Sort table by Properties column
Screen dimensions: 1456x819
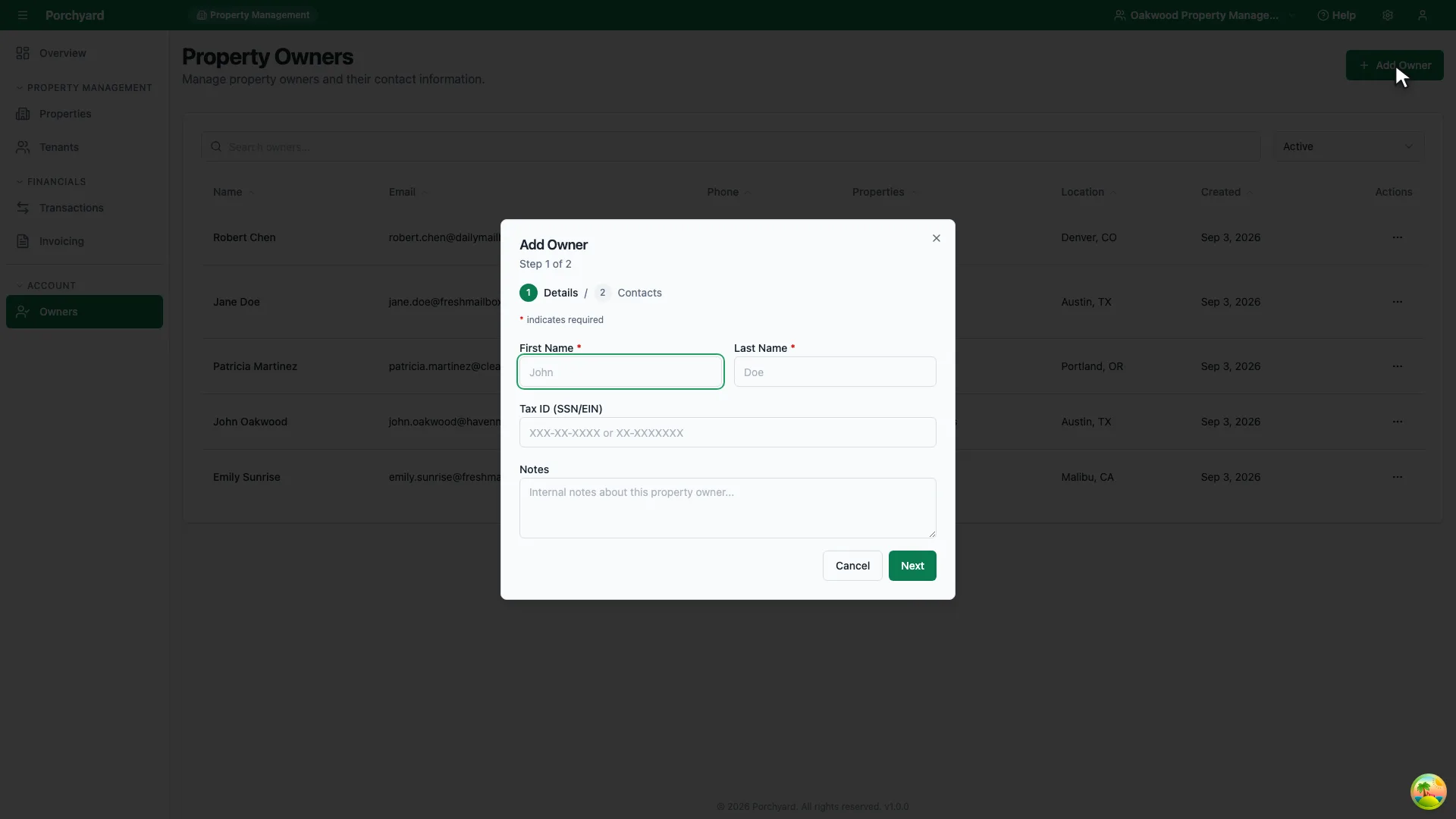pos(884,192)
